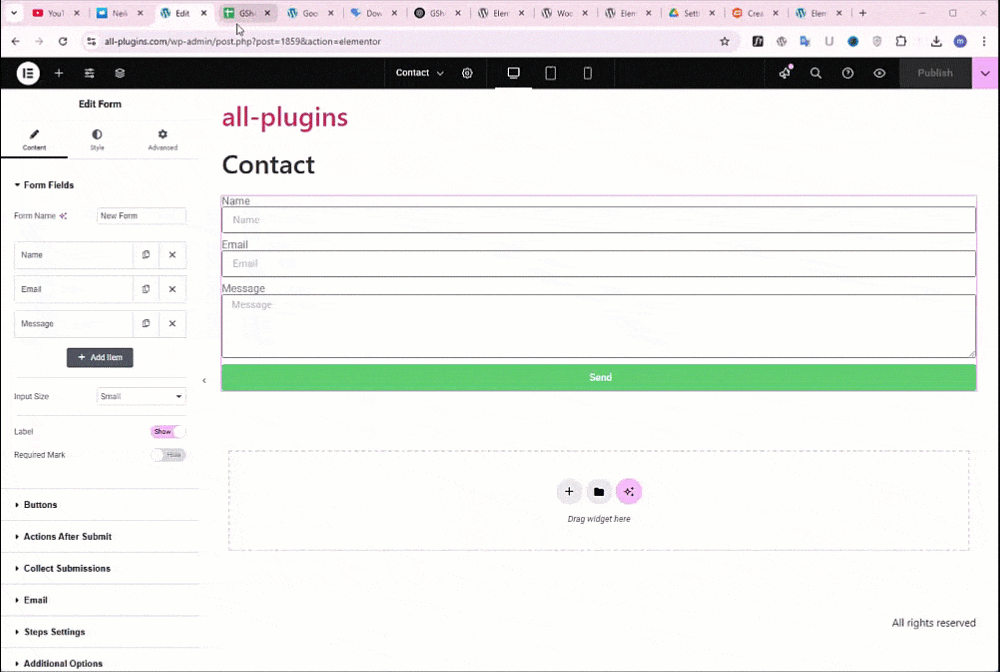Open the Input Size dropdown
This screenshot has height=672, width=1000.
[141, 397]
